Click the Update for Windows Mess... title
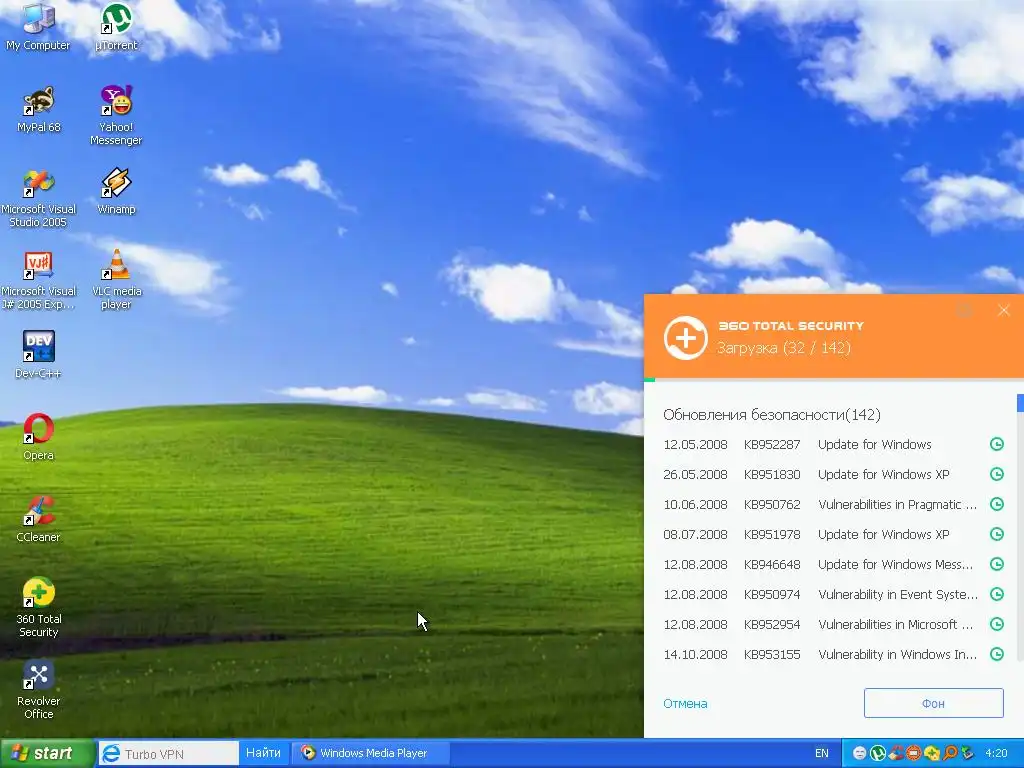Image resolution: width=1024 pixels, height=768 pixels. pos(895,564)
